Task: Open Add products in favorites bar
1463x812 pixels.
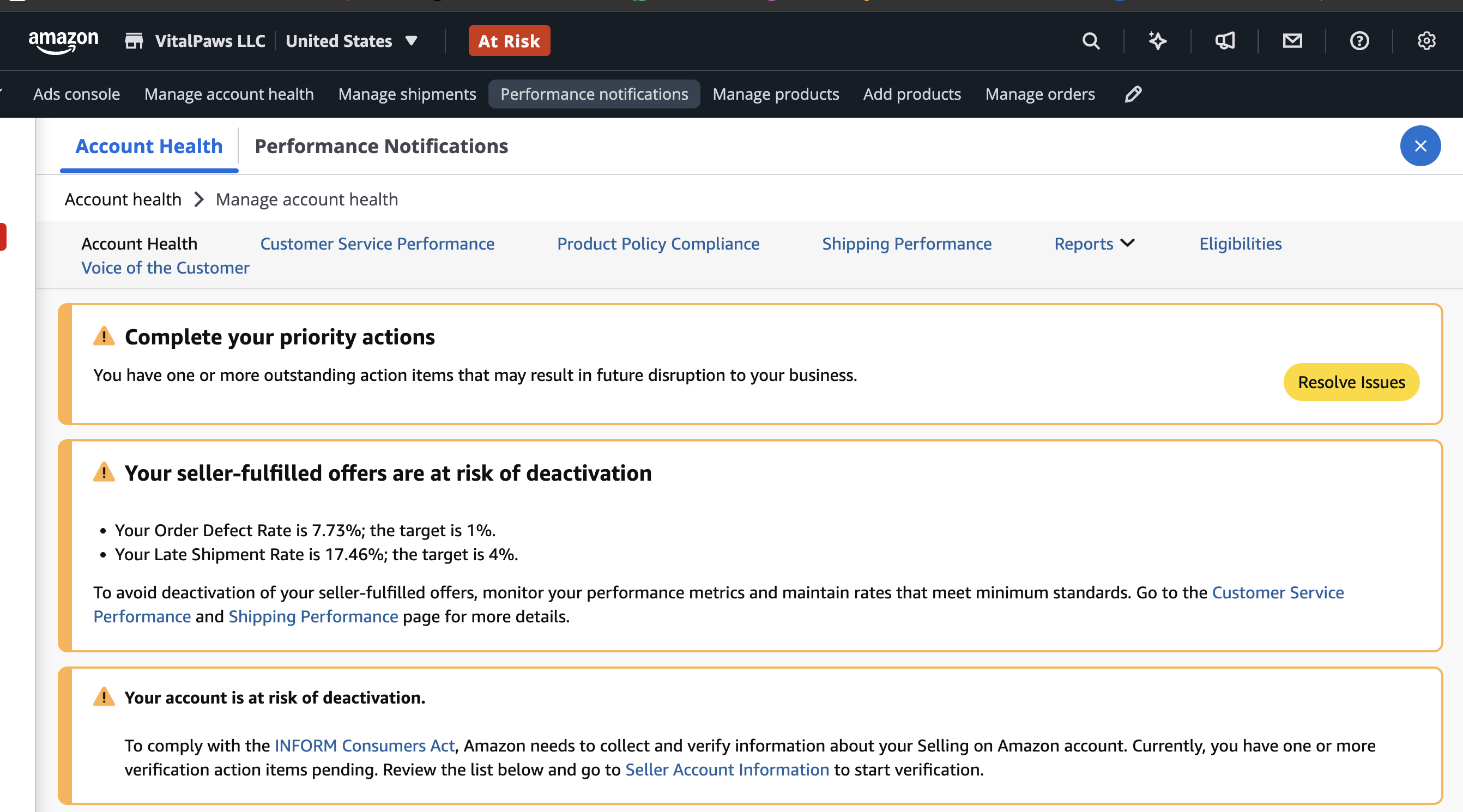Action: pyautogui.click(x=912, y=94)
